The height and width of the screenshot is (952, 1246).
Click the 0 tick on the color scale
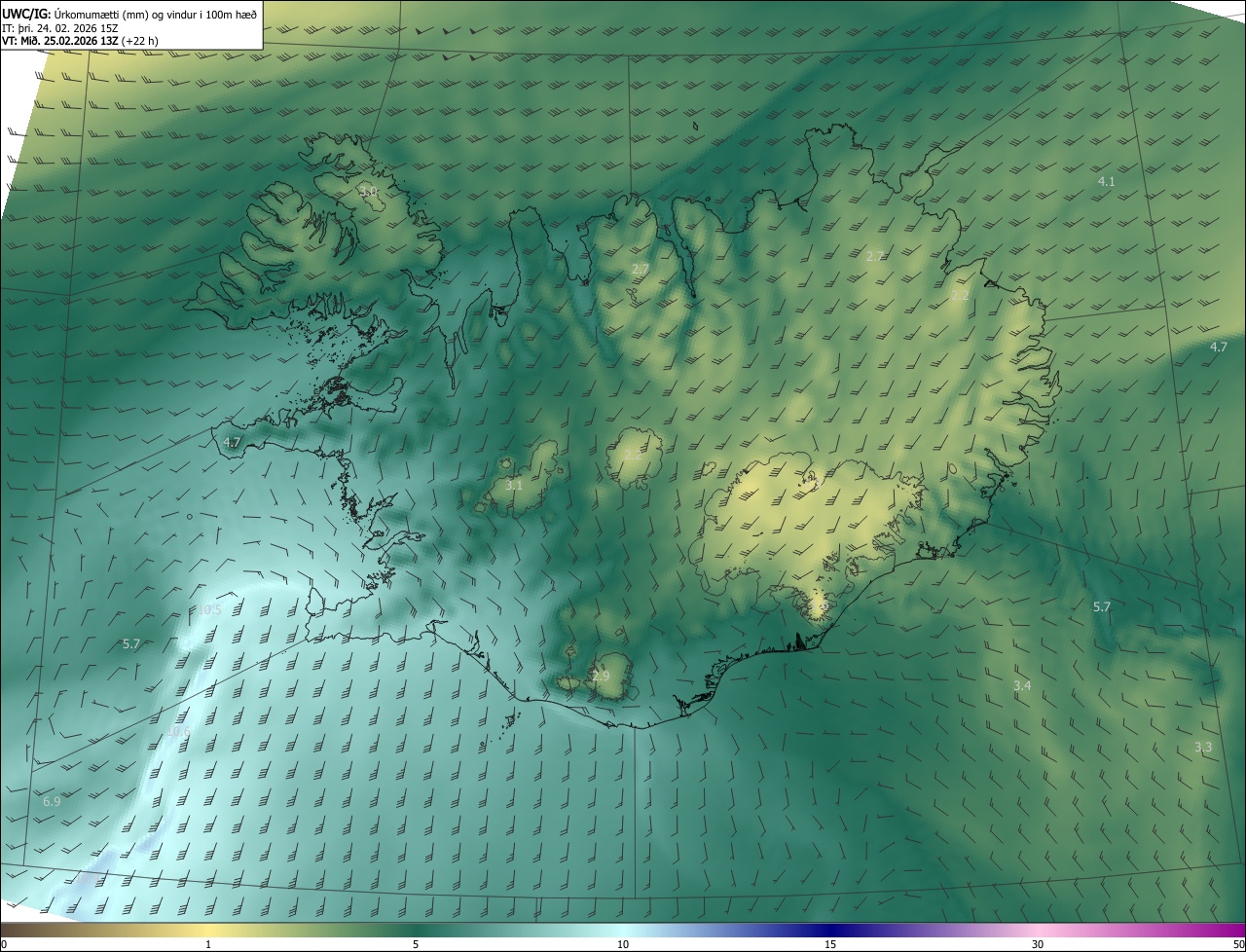pos(4,944)
